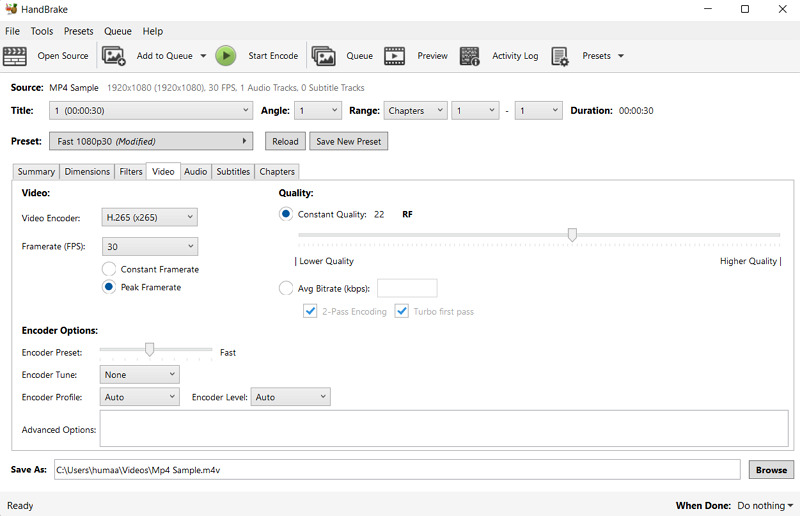This screenshot has width=800, height=516.
Task: Click the Reload button
Action: click(285, 141)
